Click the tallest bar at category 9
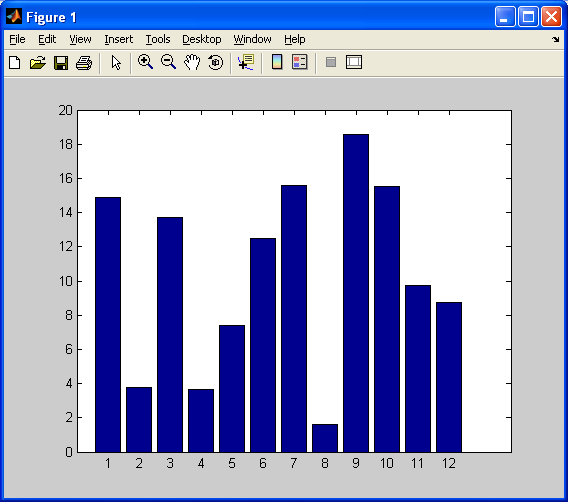This screenshot has height=502, width=568. (x=356, y=293)
